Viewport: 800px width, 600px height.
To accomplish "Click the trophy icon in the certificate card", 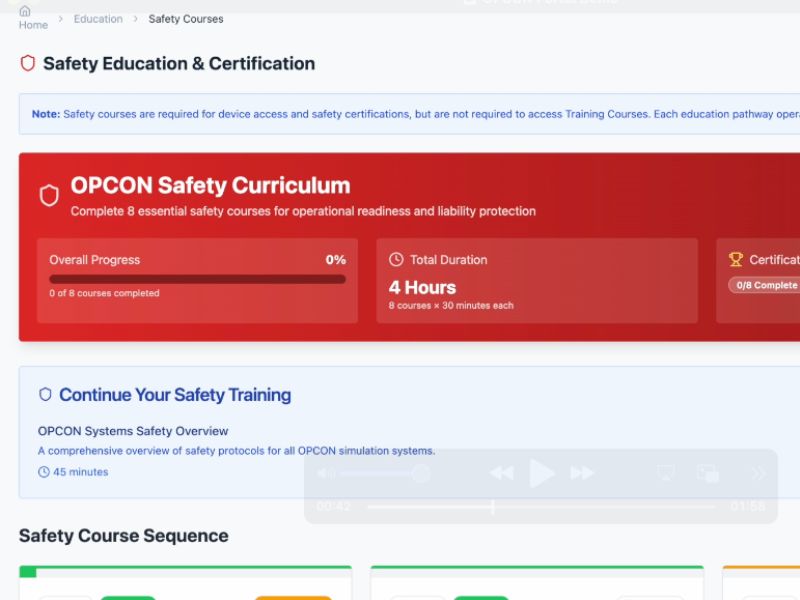I will 736,260.
